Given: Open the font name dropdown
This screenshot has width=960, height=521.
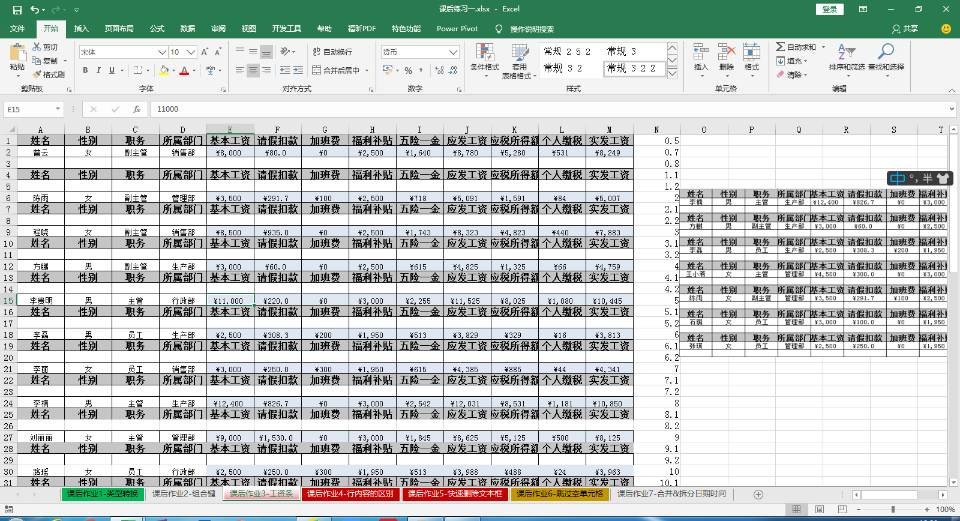Looking at the screenshot, I should click(161, 51).
